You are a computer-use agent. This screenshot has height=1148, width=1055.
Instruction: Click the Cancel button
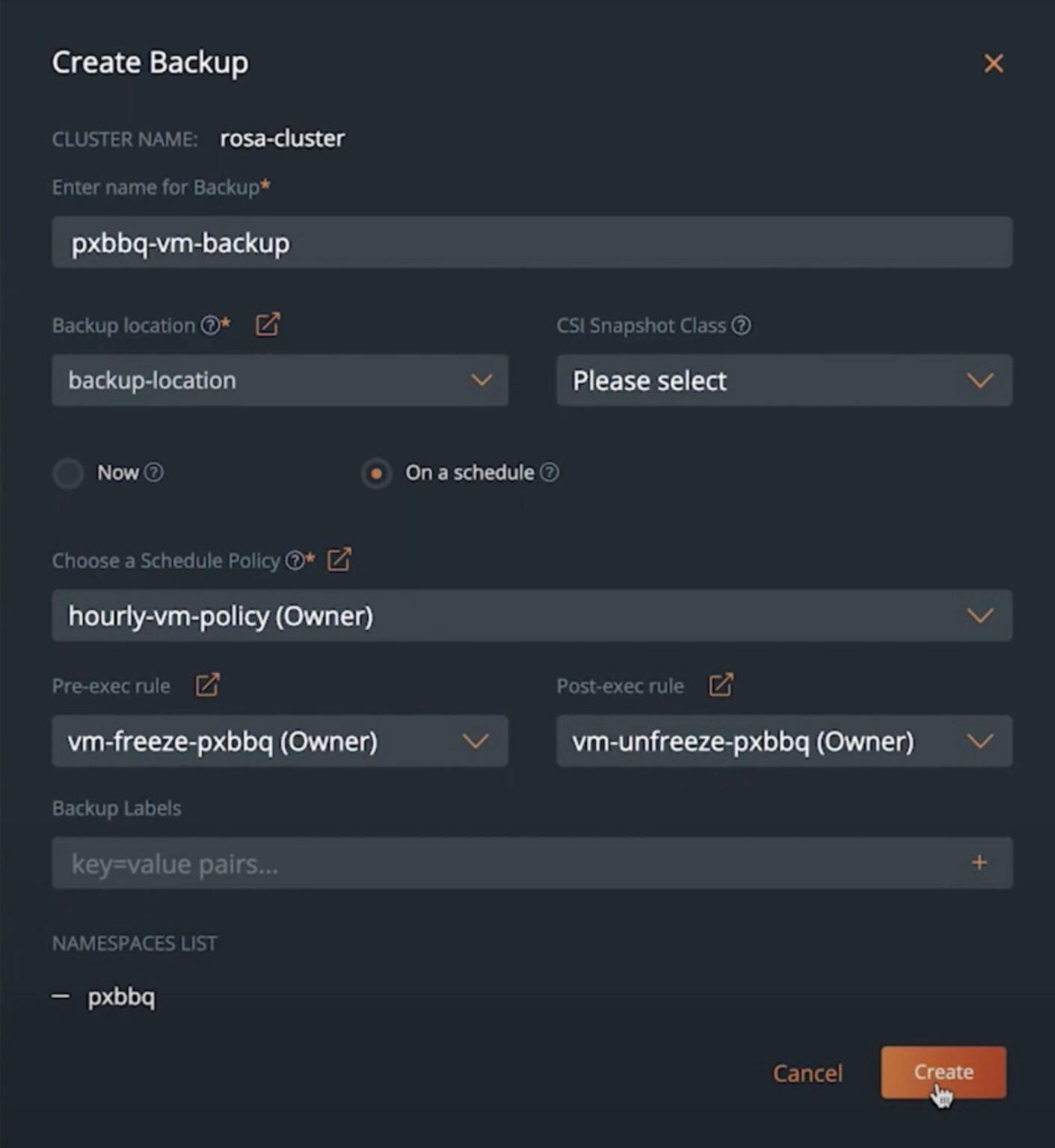click(x=807, y=1073)
